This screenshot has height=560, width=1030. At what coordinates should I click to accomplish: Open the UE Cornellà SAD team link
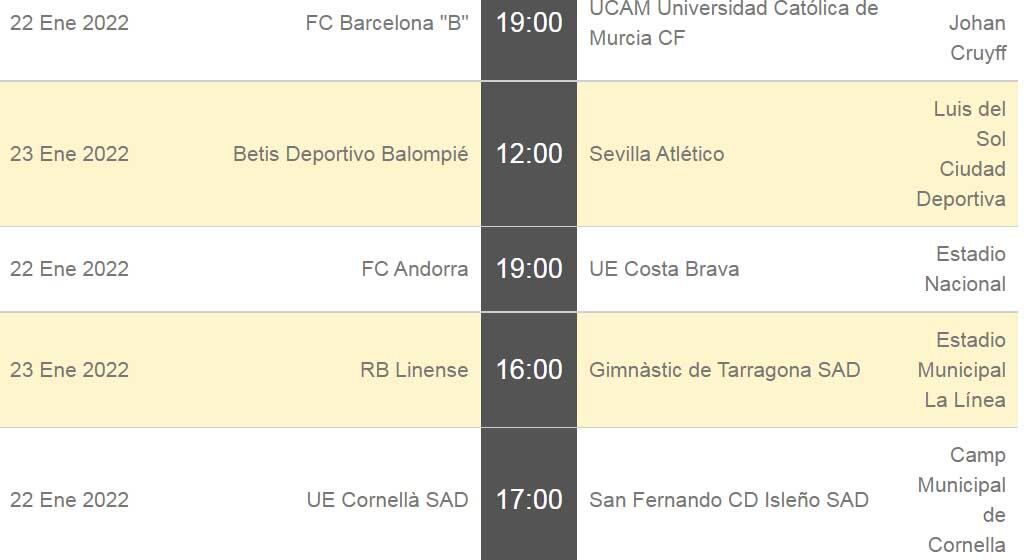(388, 500)
